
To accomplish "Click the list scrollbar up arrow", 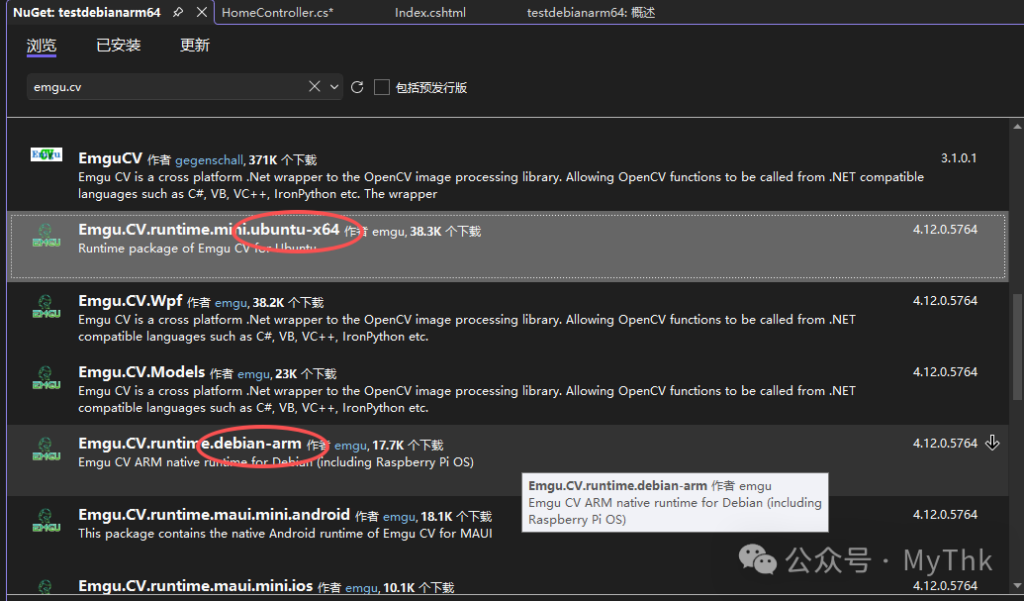I will coord(1017,126).
